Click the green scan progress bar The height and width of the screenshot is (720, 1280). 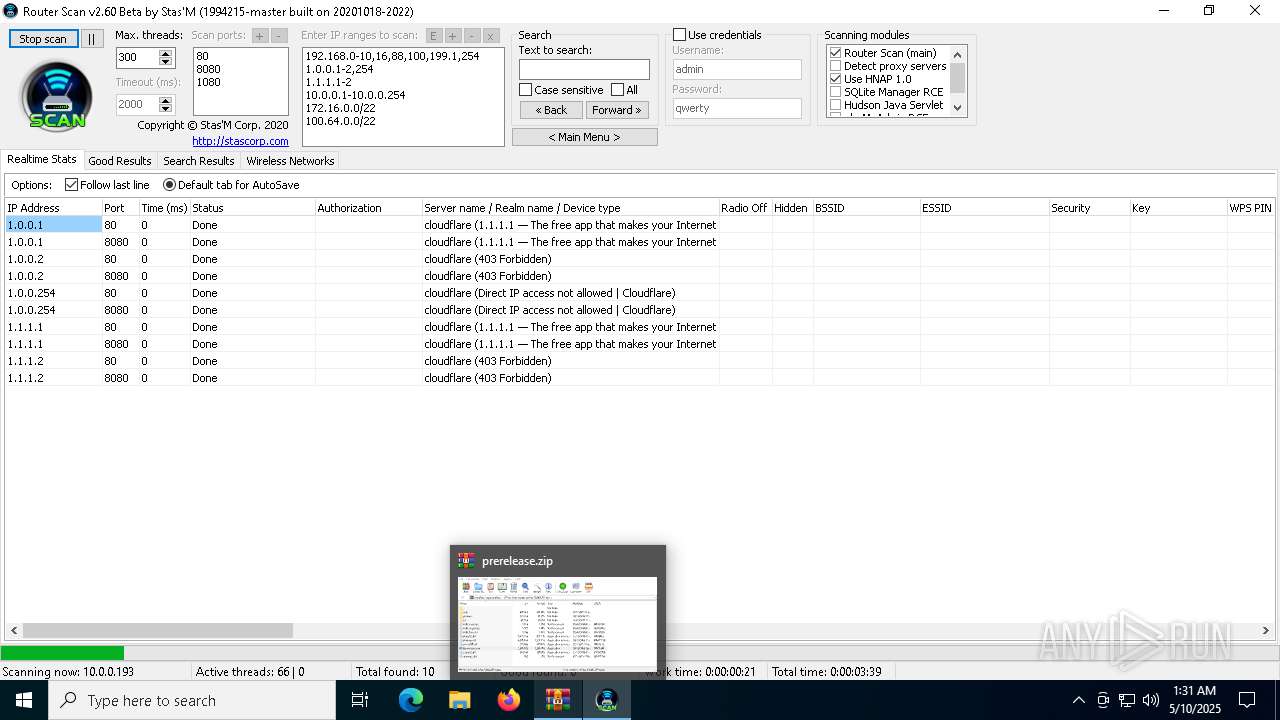tap(62, 653)
